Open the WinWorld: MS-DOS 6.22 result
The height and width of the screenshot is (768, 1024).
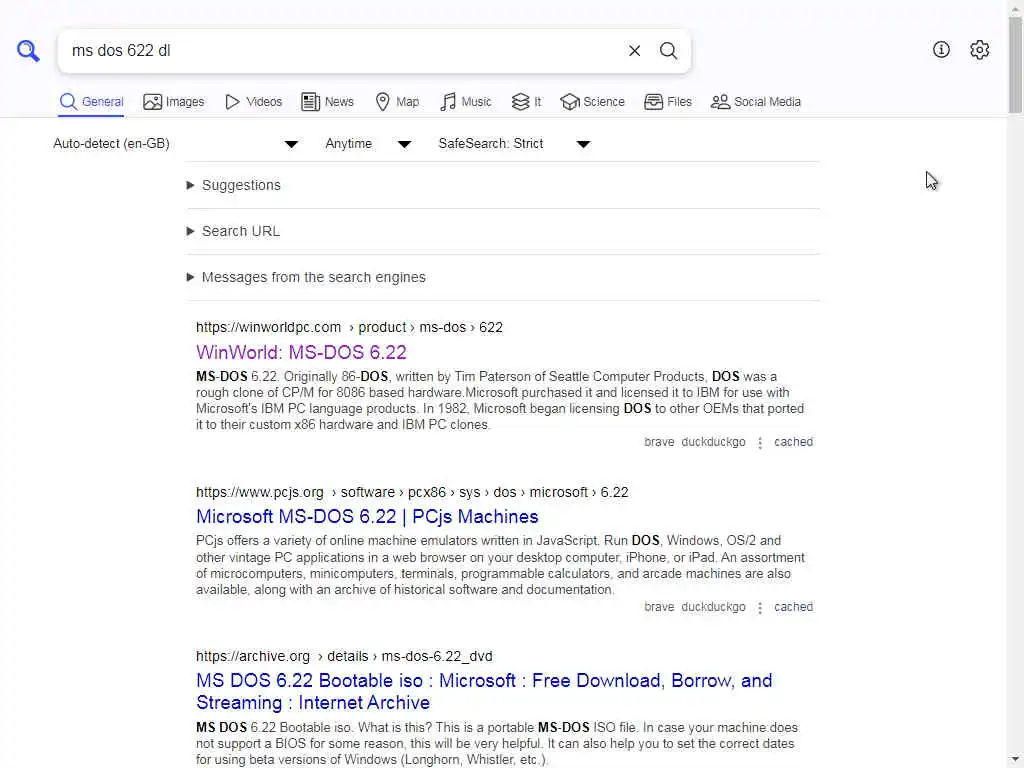tap(301, 353)
